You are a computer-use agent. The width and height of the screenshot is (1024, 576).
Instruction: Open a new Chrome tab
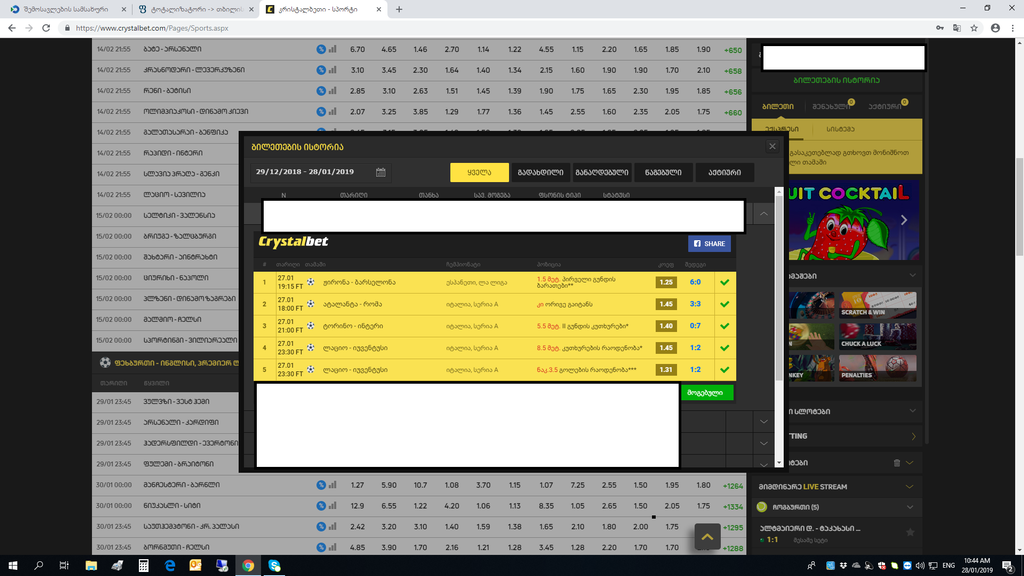tap(399, 9)
